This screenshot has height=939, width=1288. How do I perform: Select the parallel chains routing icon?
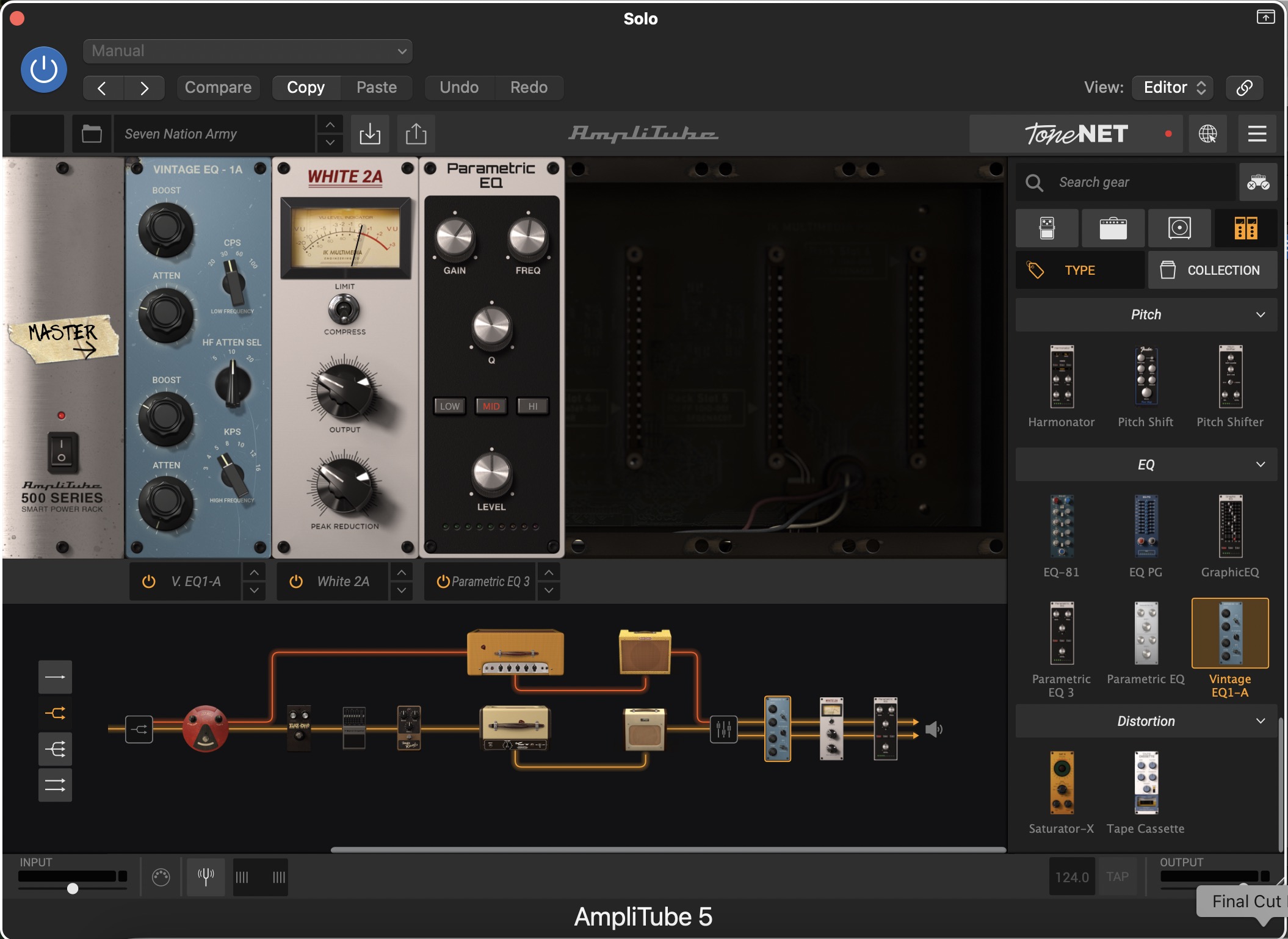point(55,785)
